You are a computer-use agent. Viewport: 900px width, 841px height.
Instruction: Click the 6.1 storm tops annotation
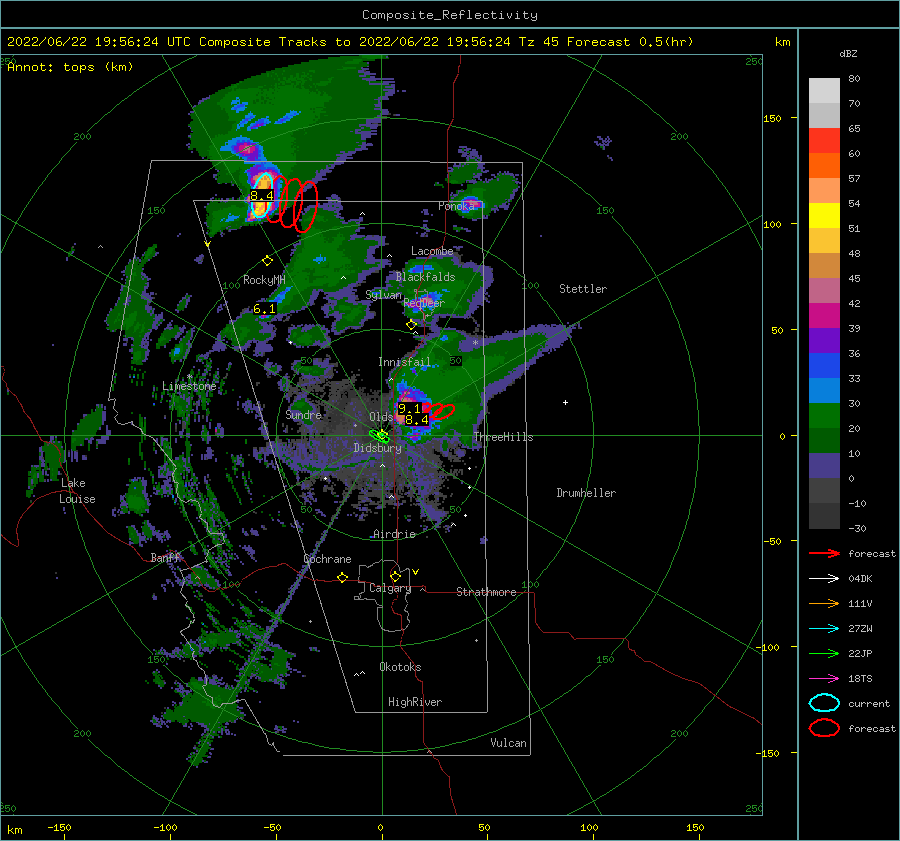click(265, 309)
